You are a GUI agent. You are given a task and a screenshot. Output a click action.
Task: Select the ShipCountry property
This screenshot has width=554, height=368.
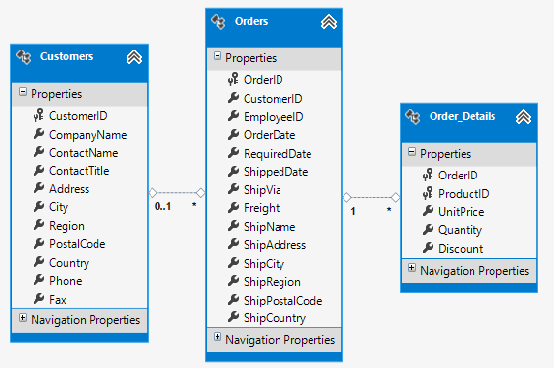tap(275, 318)
